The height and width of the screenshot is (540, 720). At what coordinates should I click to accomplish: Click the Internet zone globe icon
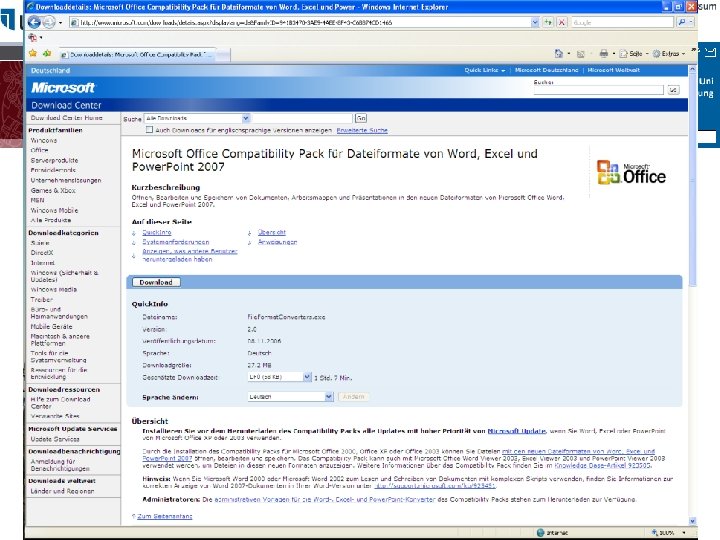tap(540, 533)
